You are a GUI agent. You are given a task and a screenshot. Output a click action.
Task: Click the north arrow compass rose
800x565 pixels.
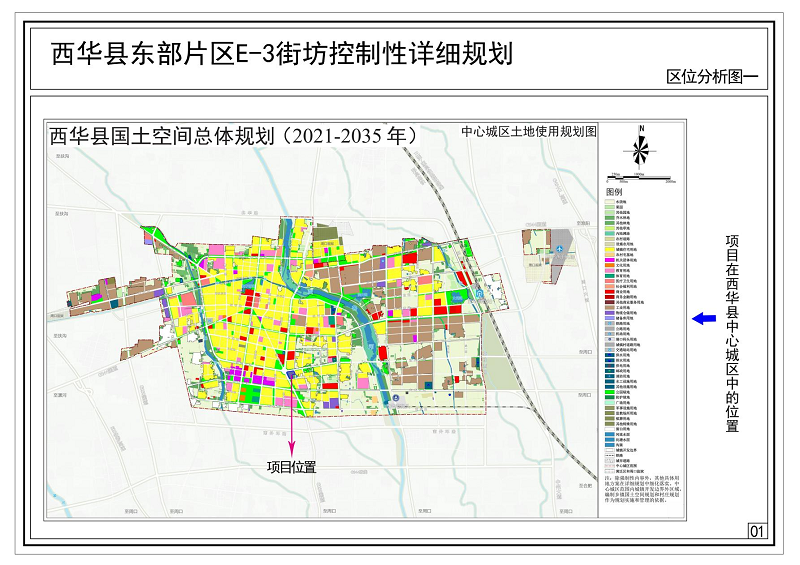click(x=641, y=151)
